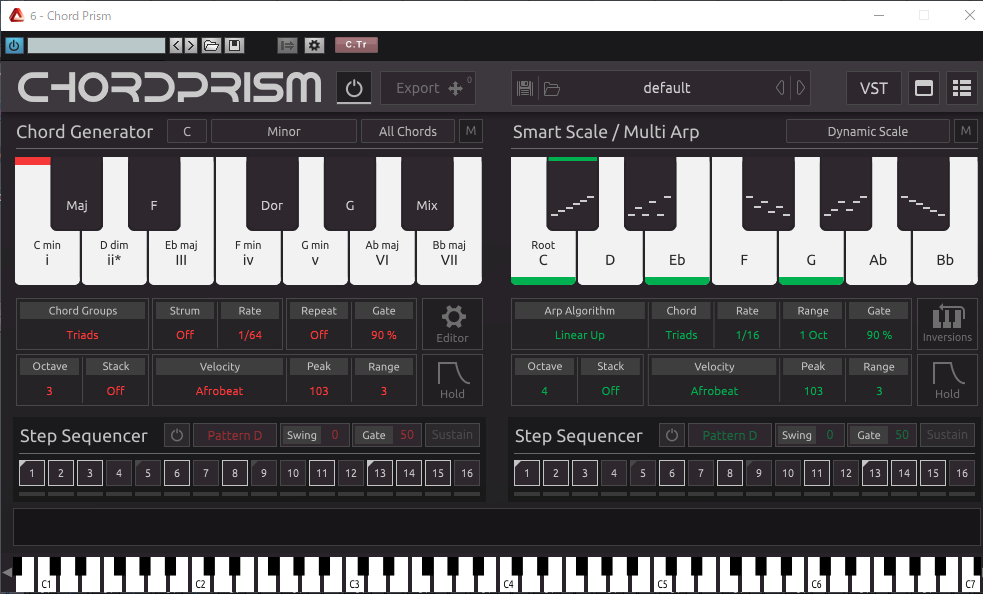Adjust the Chord Generator Peak 103 value
Viewport: 983px width, 594px height.
click(318, 391)
